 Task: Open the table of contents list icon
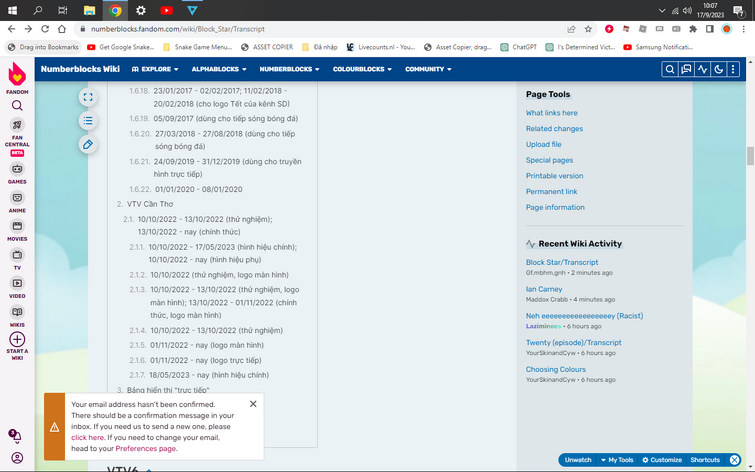(88, 120)
